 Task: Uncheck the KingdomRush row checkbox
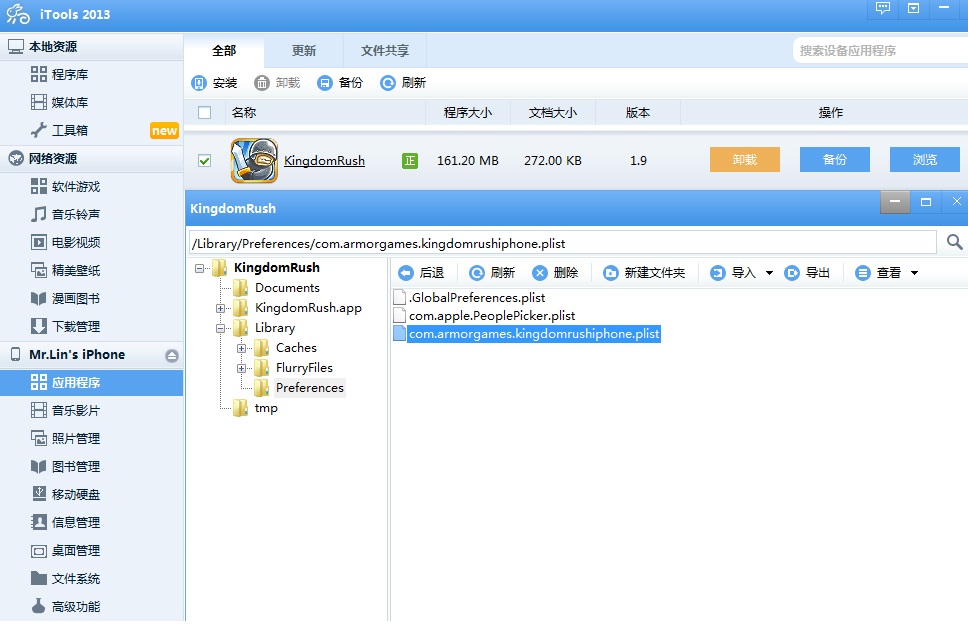[204, 160]
